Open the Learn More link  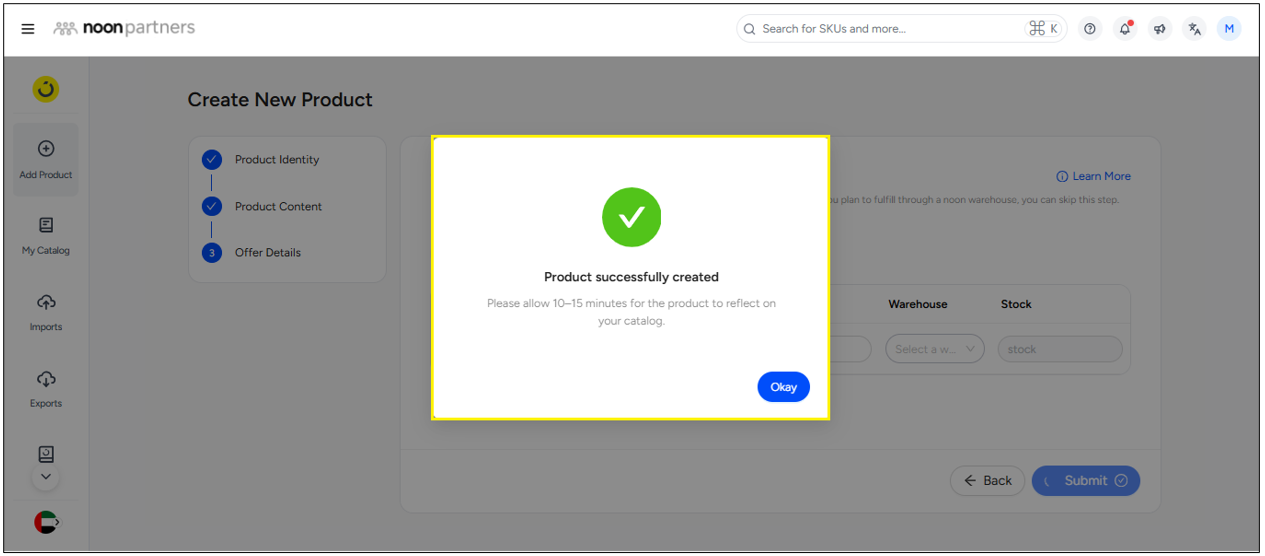tap(1094, 177)
